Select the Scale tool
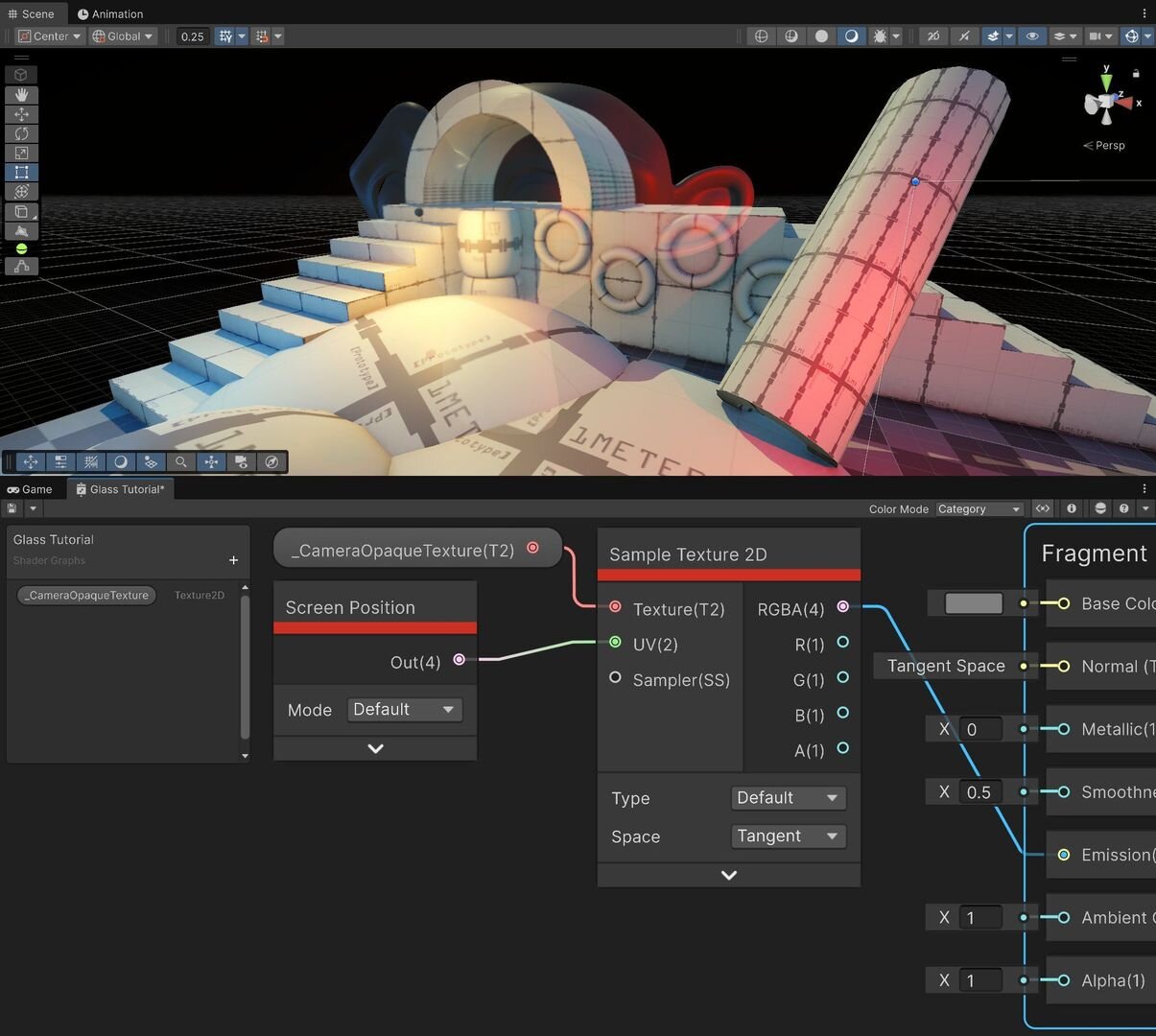1156x1036 pixels. pyautogui.click(x=21, y=153)
